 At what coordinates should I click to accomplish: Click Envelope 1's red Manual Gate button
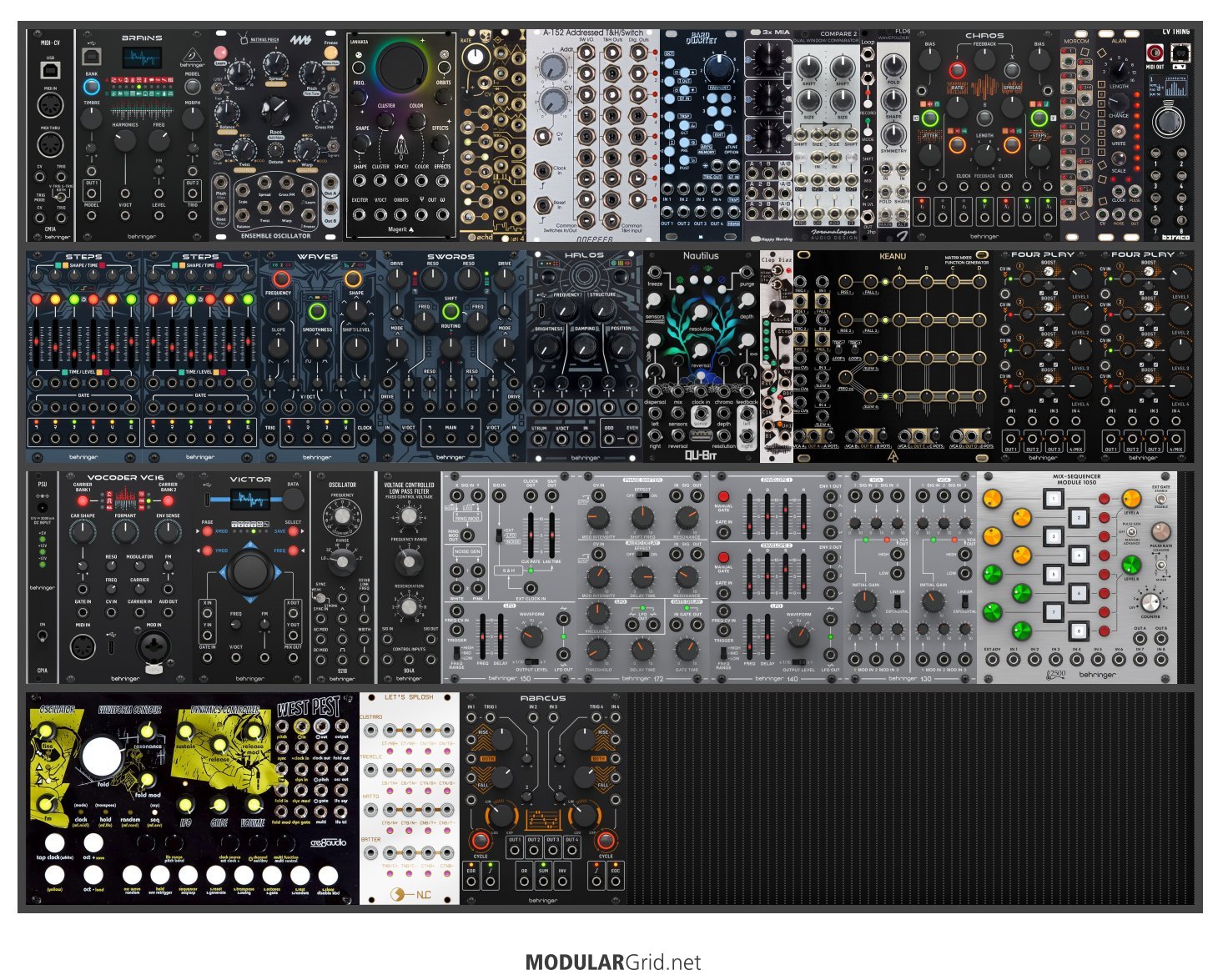click(723, 497)
